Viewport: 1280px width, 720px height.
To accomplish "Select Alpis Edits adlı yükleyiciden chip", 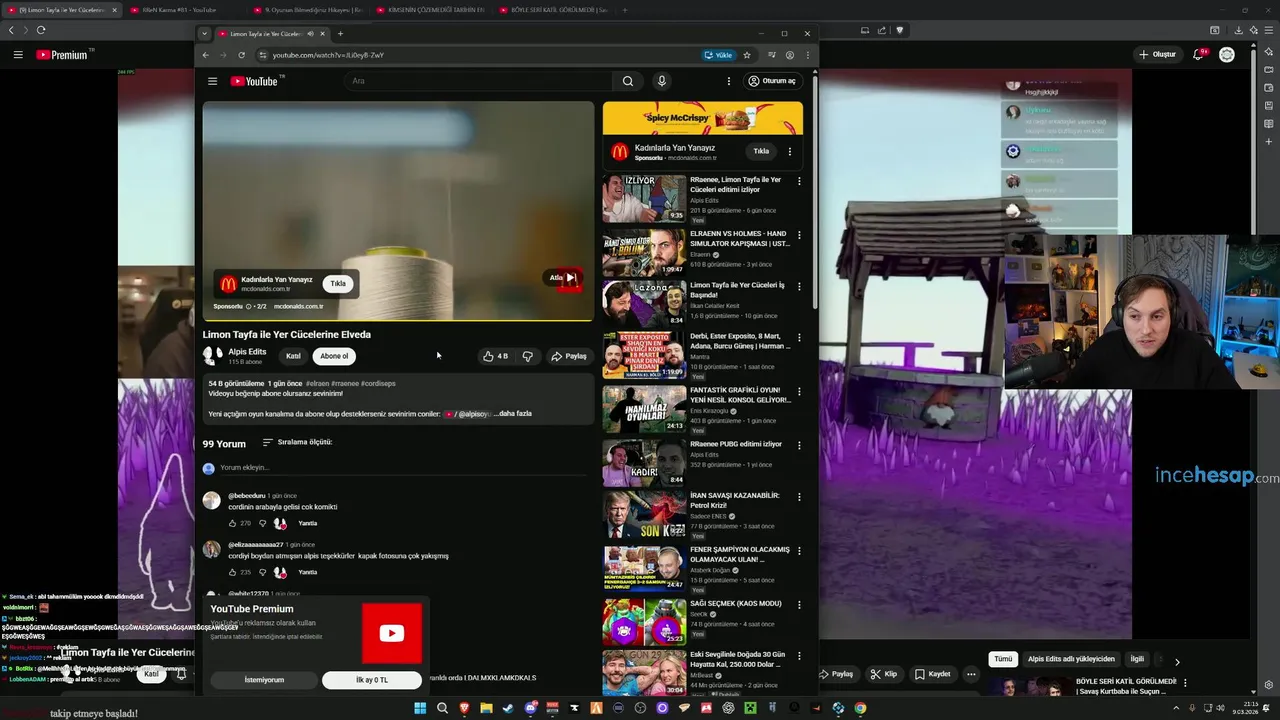I will click(x=1071, y=659).
